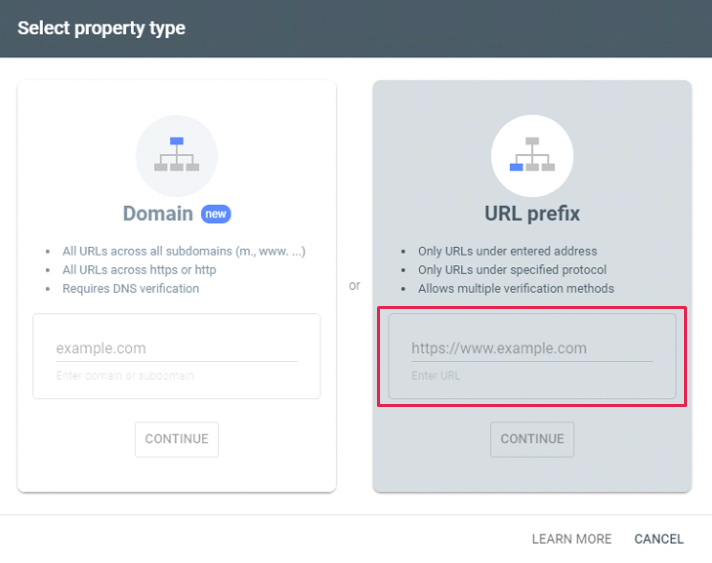Image resolution: width=712 pixels, height=563 pixels.
Task: Open the LEARN MORE link
Action: [572, 539]
